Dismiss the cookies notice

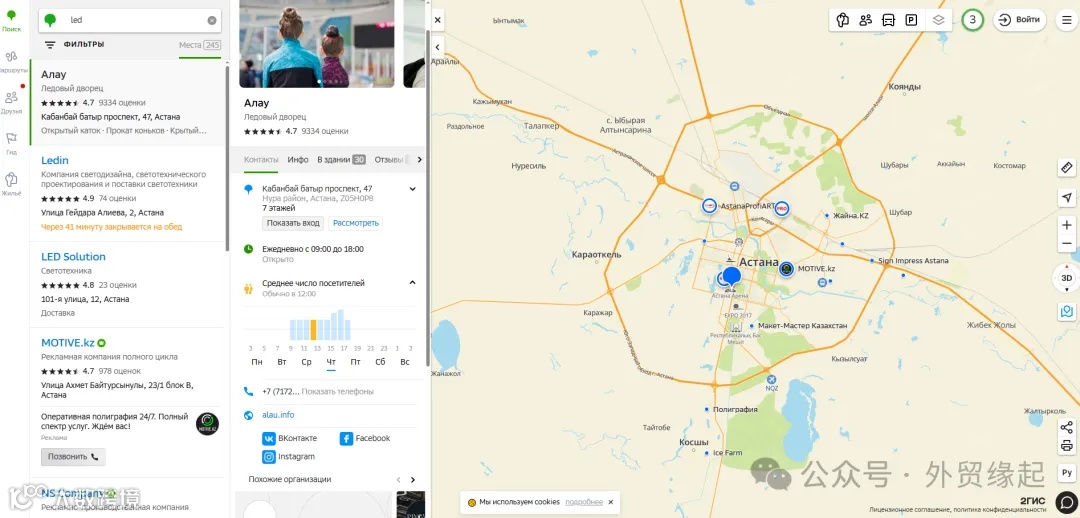pyautogui.click(x=610, y=502)
